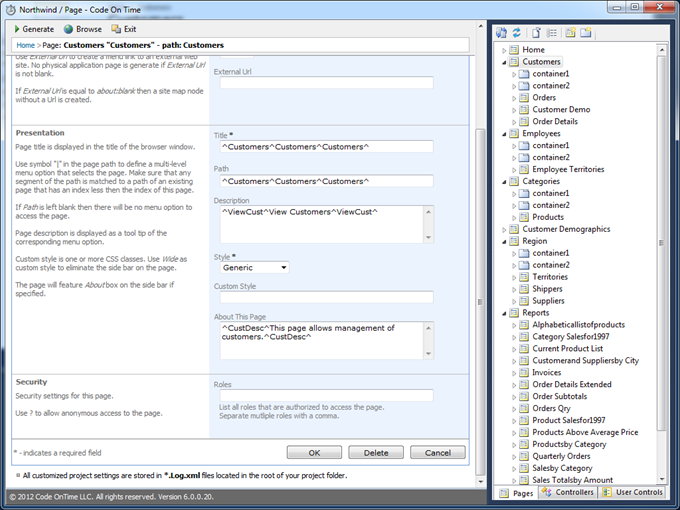Click the Region page icon in tree
Screen dimensions: 680x510
point(514,241)
